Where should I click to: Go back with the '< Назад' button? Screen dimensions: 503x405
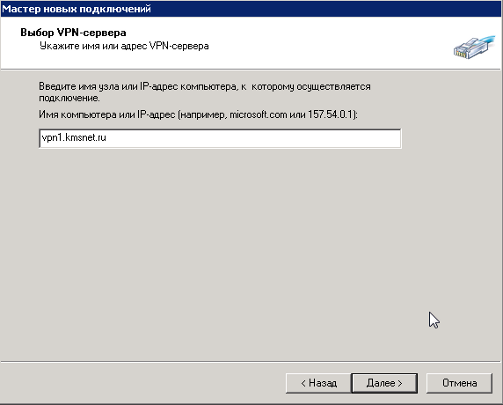coord(319,383)
